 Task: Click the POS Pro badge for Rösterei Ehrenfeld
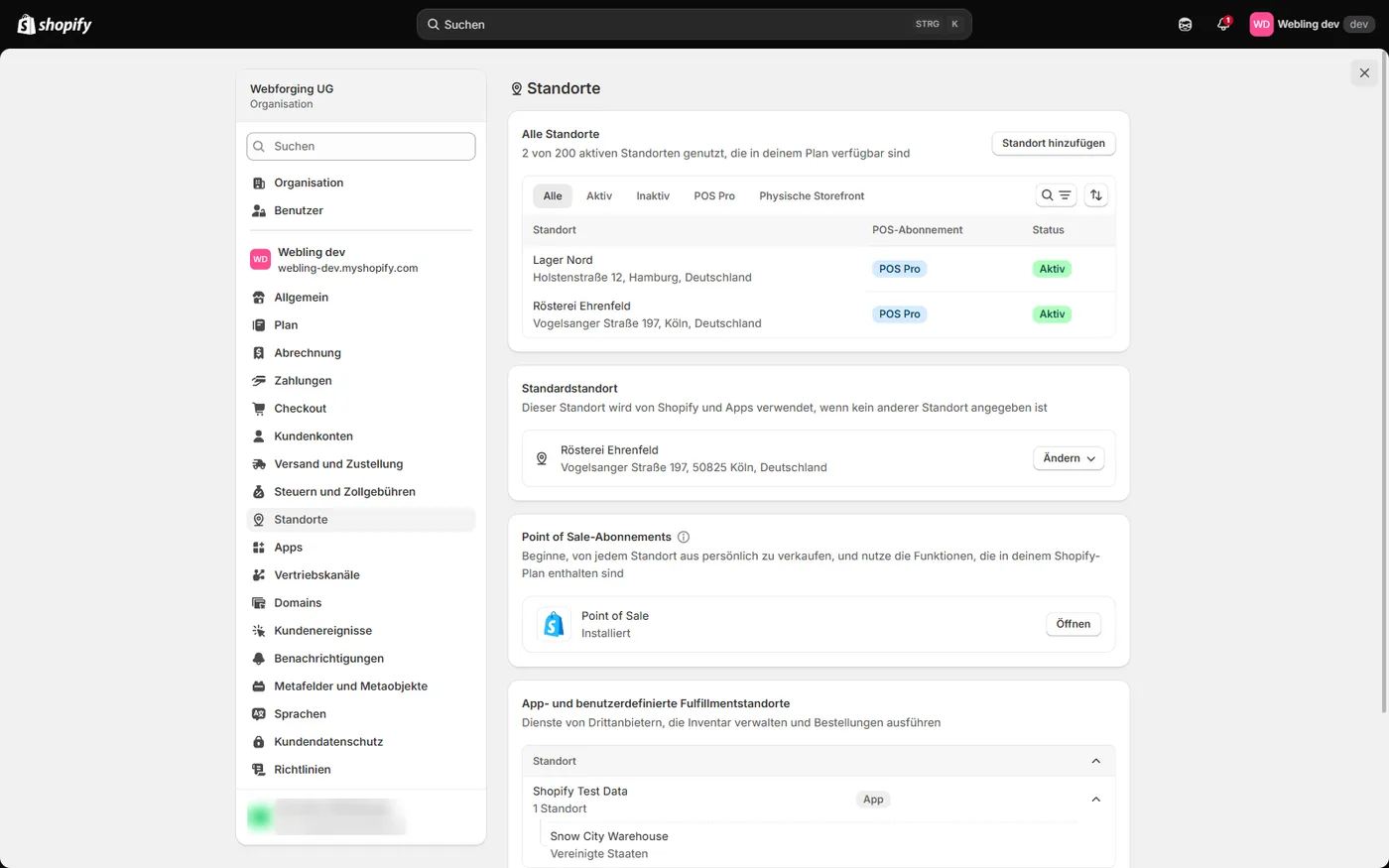(x=900, y=314)
